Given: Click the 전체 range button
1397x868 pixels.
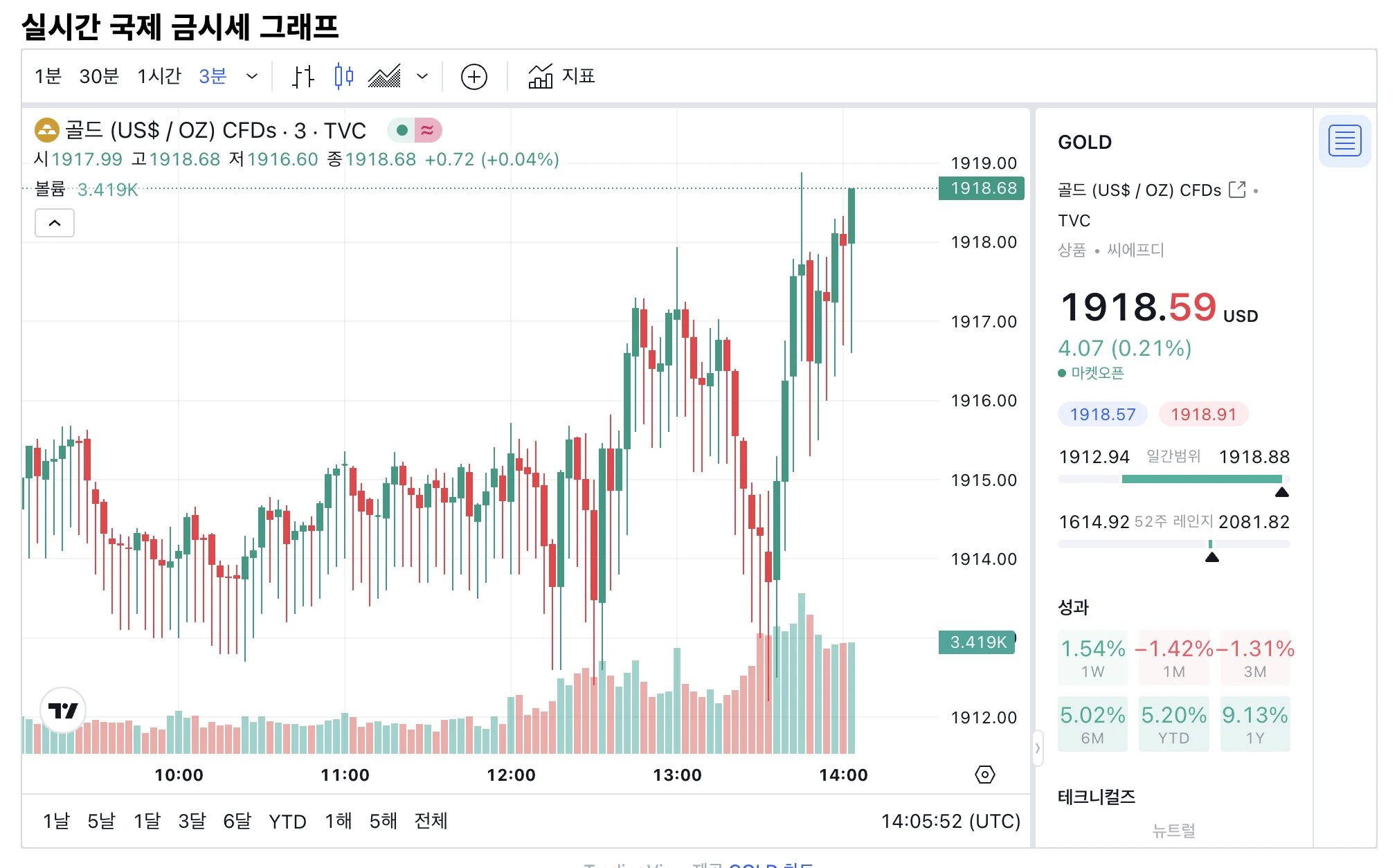Looking at the screenshot, I should (430, 822).
